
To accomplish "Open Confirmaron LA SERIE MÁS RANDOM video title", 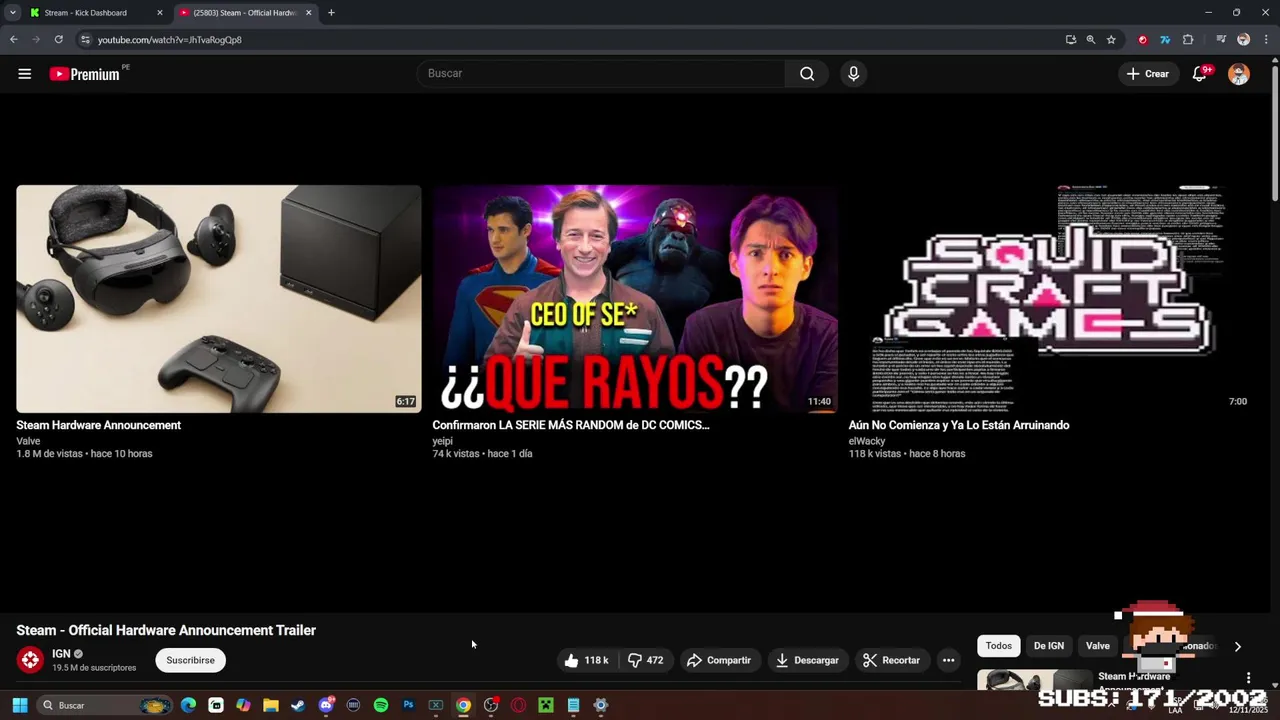I will click(571, 425).
